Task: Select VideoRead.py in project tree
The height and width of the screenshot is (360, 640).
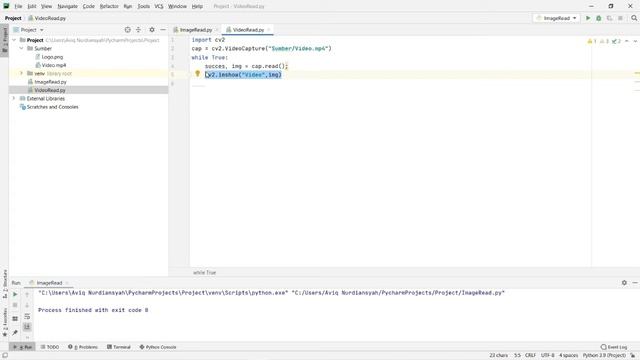Action: click(x=50, y=90)
